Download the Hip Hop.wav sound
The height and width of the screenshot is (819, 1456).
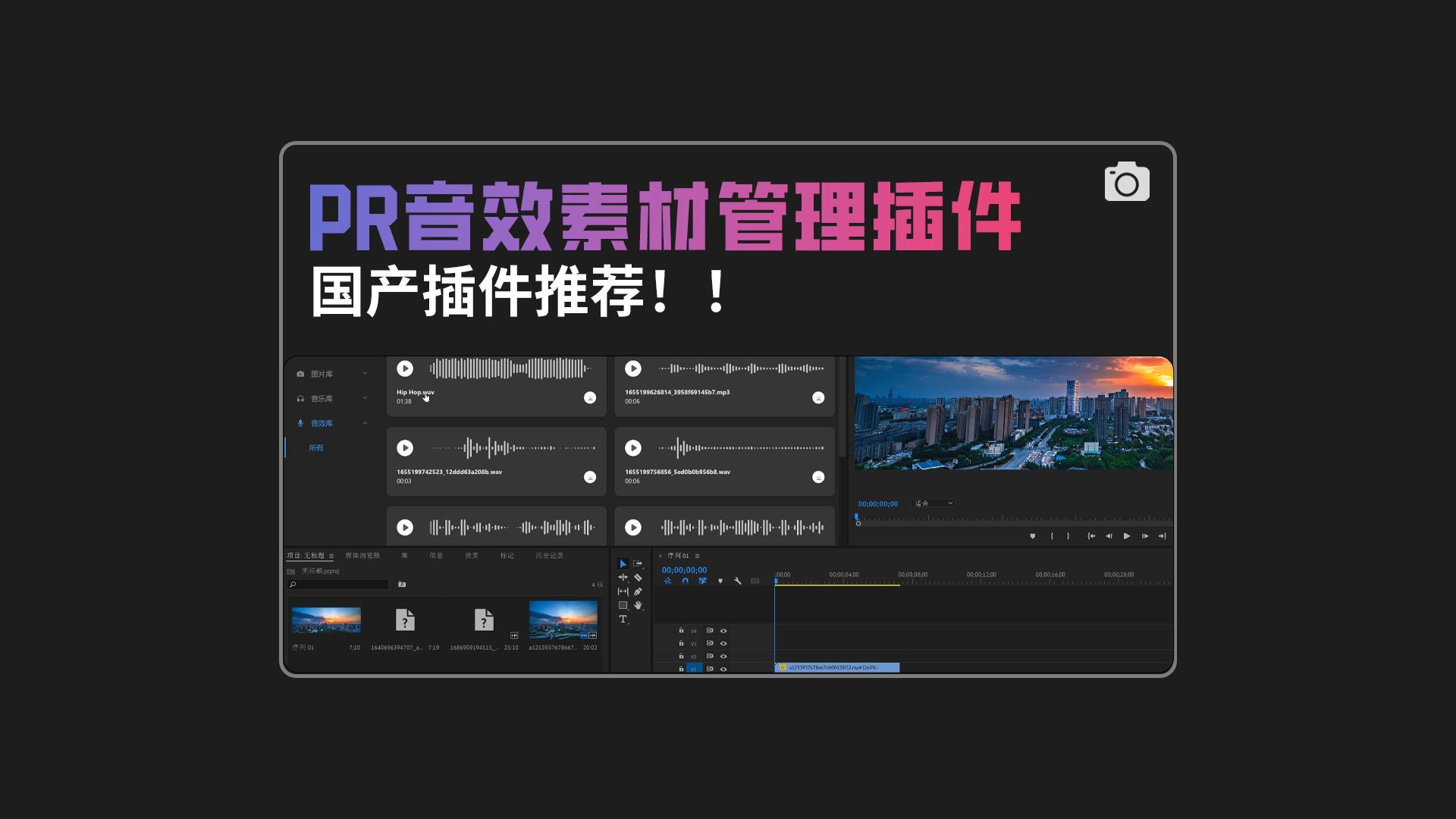[590, 397]
